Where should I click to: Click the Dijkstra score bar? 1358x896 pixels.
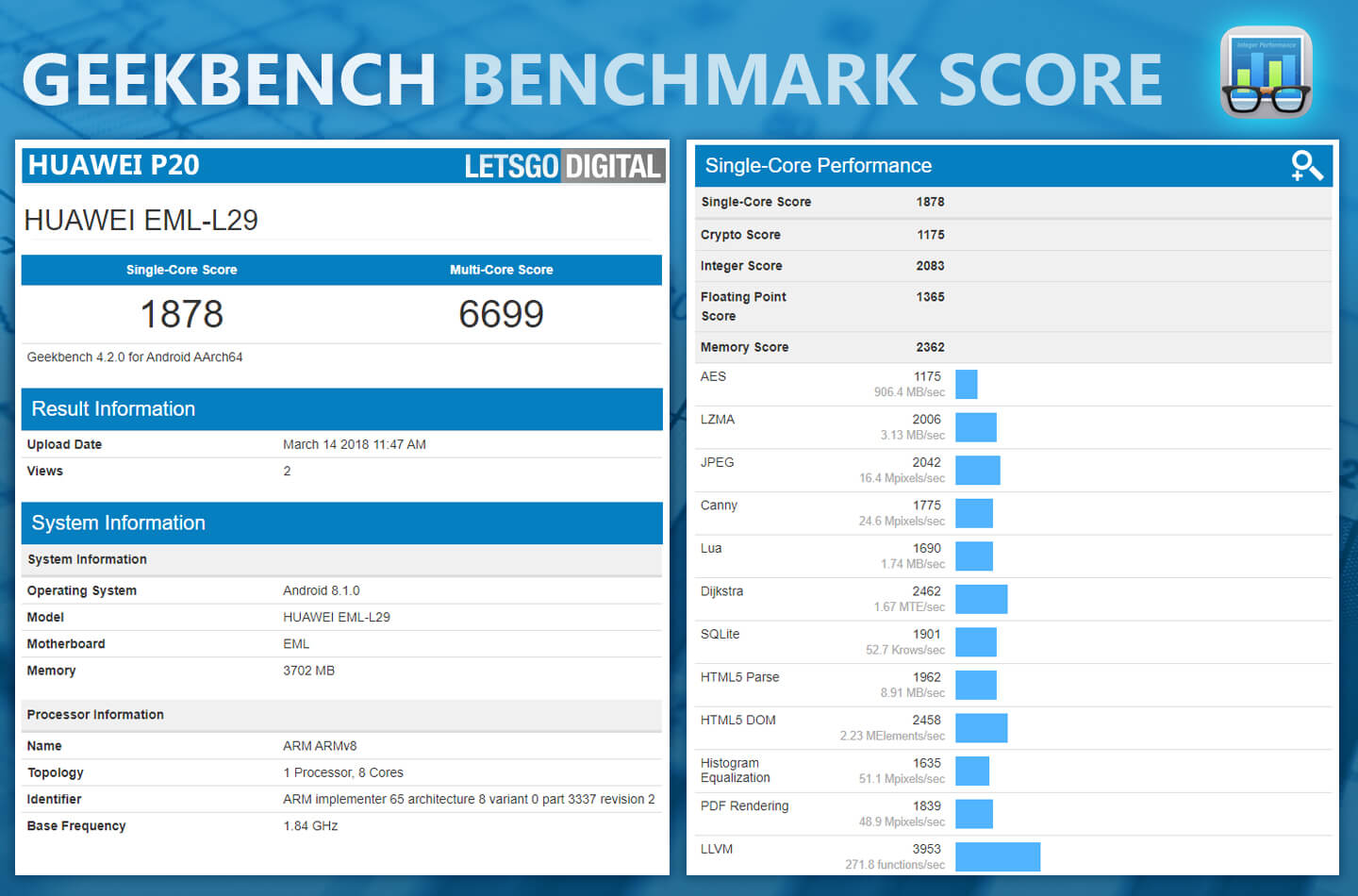pyautogui.click(x=982, y=599)
